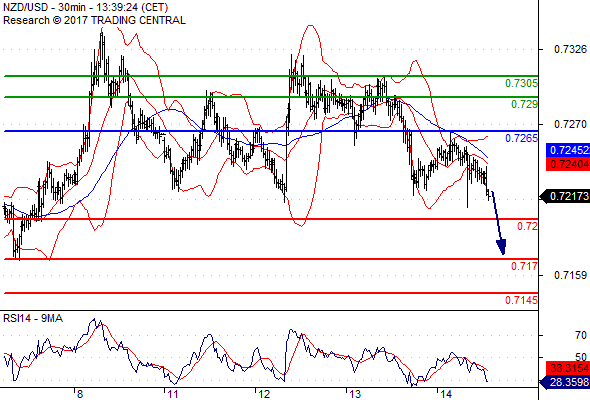
Task: Select the green 0.7305 resistance level label
Action: 521,83
